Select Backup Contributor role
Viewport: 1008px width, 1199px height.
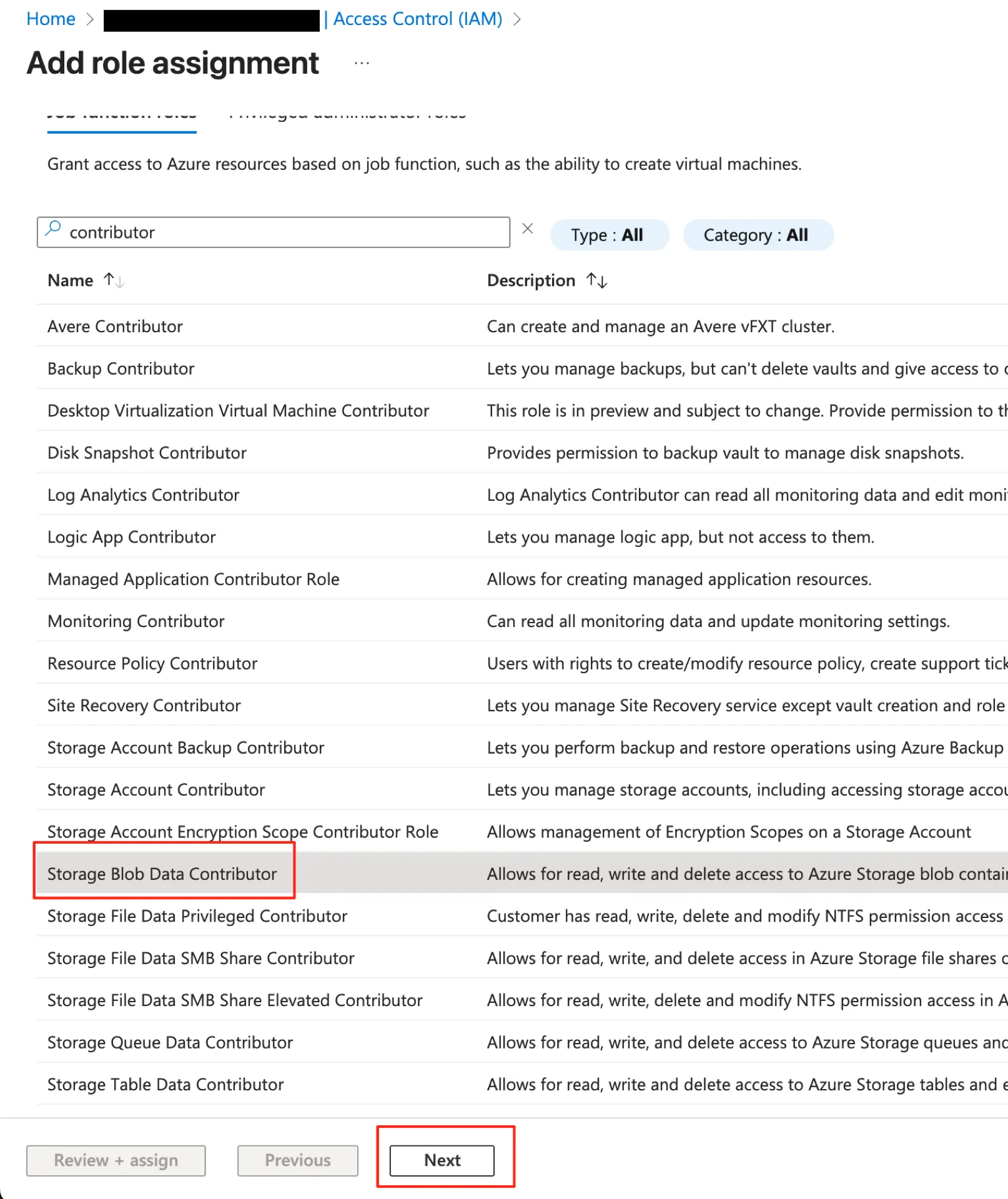click(121, 368)
